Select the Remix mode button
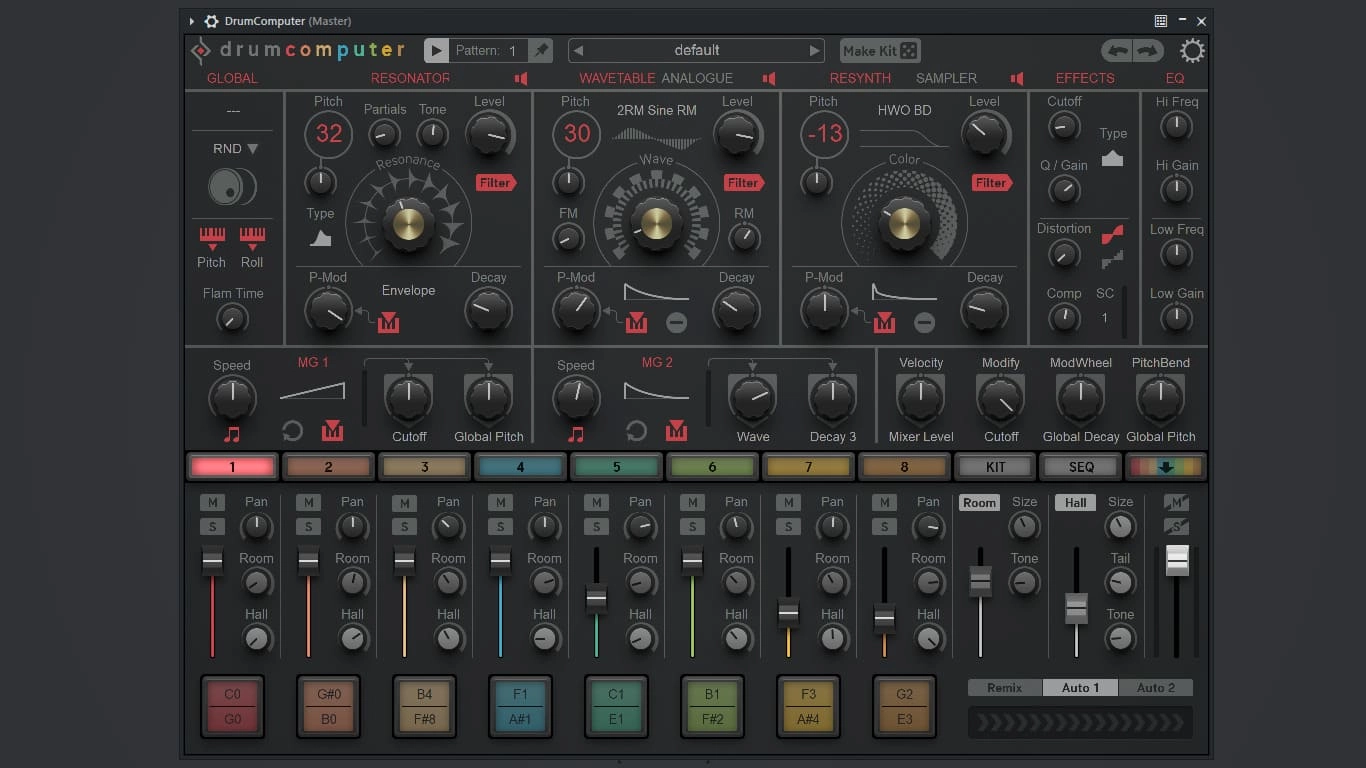Image resolution: width=1366 pixels, height=768 pixels. 1005,687
